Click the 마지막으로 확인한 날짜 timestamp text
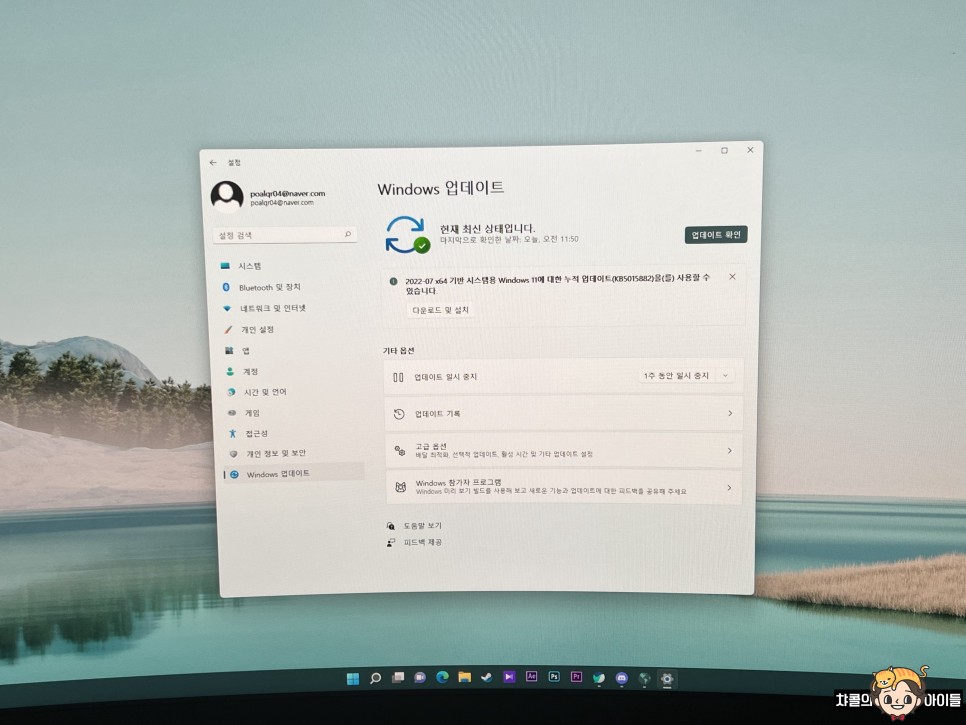 pyautogui.click(x=509, y=239)
